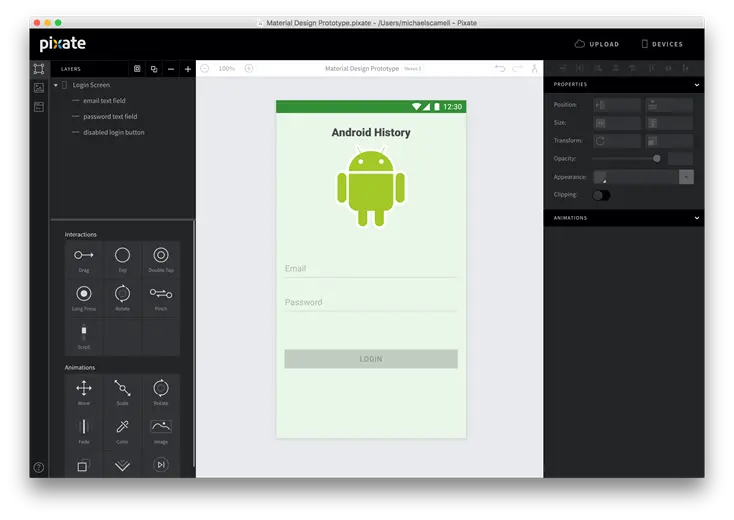The width and height of the screenshot is (734, 520).
Task: Select the Move animation
Action: 84,393
